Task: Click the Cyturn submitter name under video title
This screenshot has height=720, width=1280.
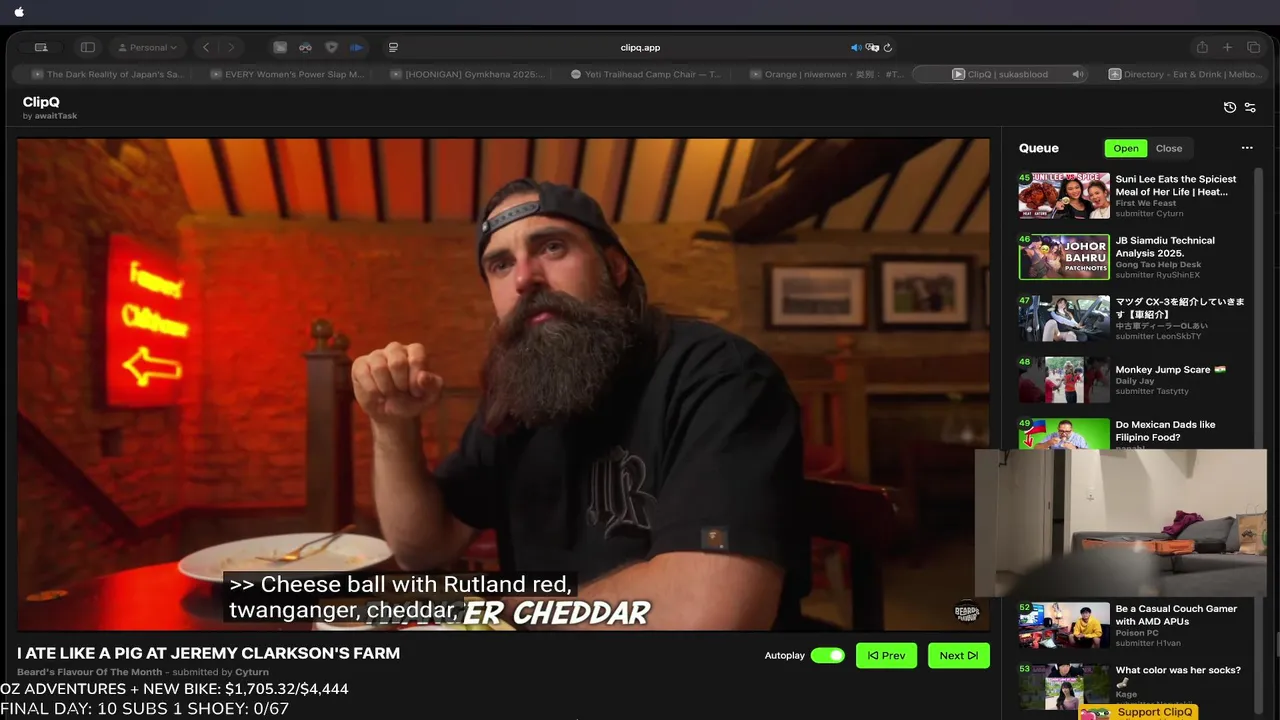Action: [x=252, y=672]
